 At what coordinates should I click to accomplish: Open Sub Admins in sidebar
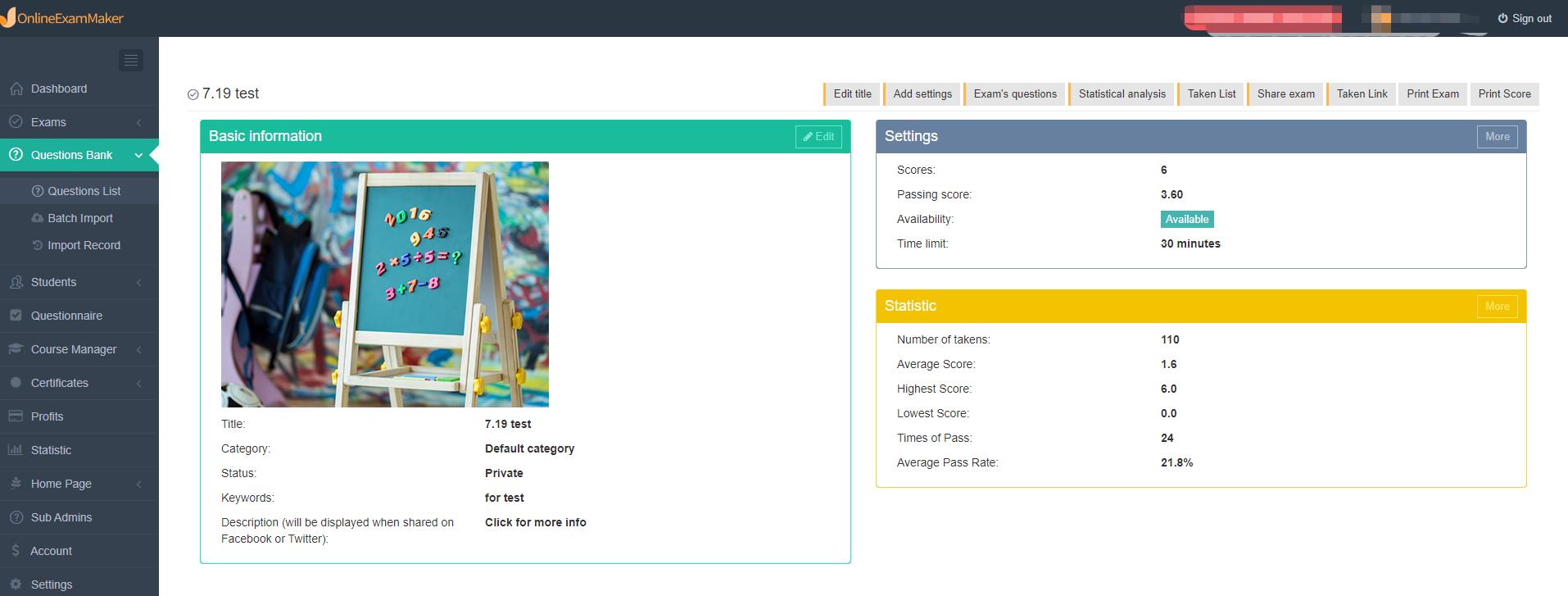coord(79,517)
